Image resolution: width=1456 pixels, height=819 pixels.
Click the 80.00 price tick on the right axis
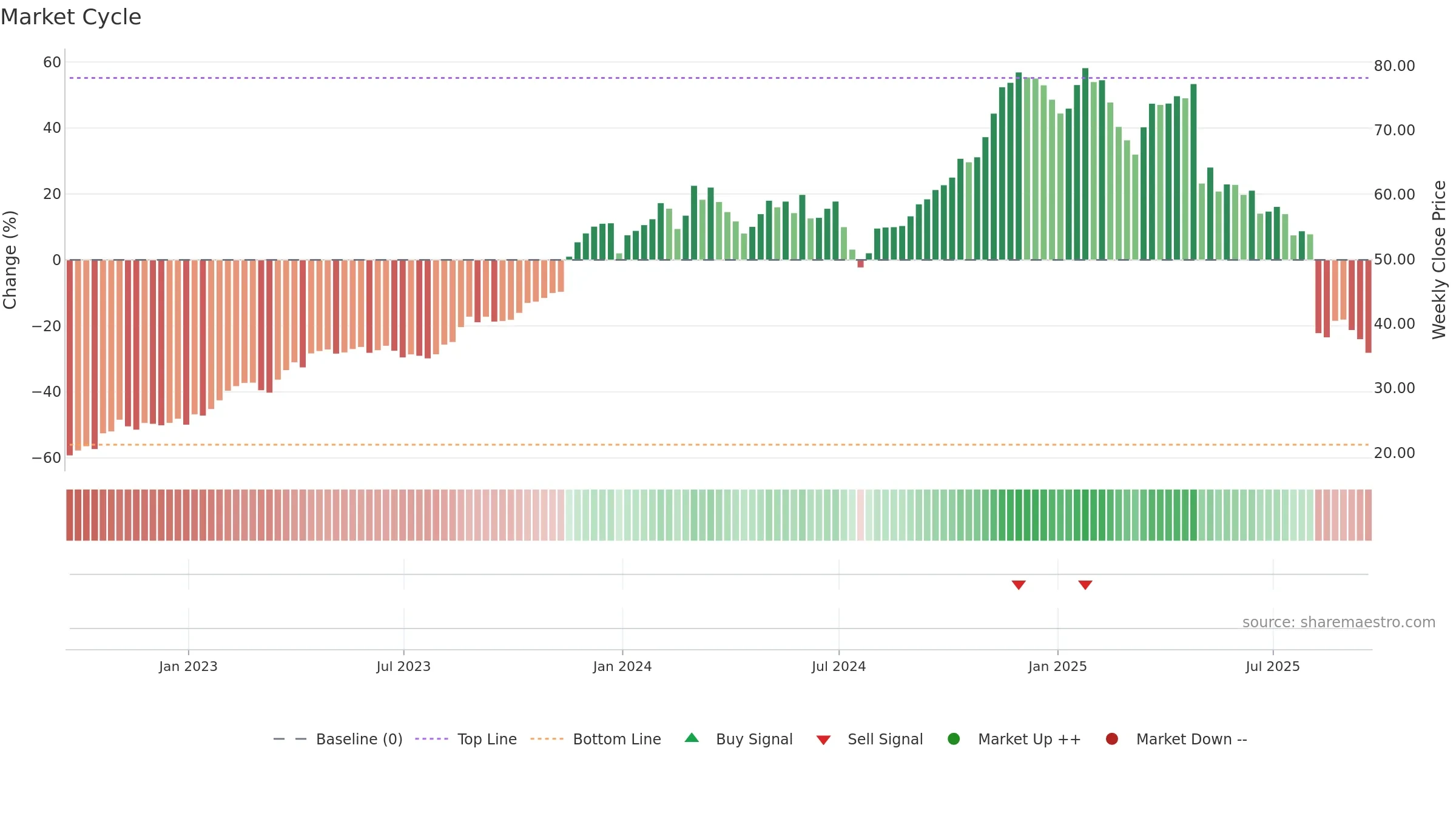tap(1394, 66)
